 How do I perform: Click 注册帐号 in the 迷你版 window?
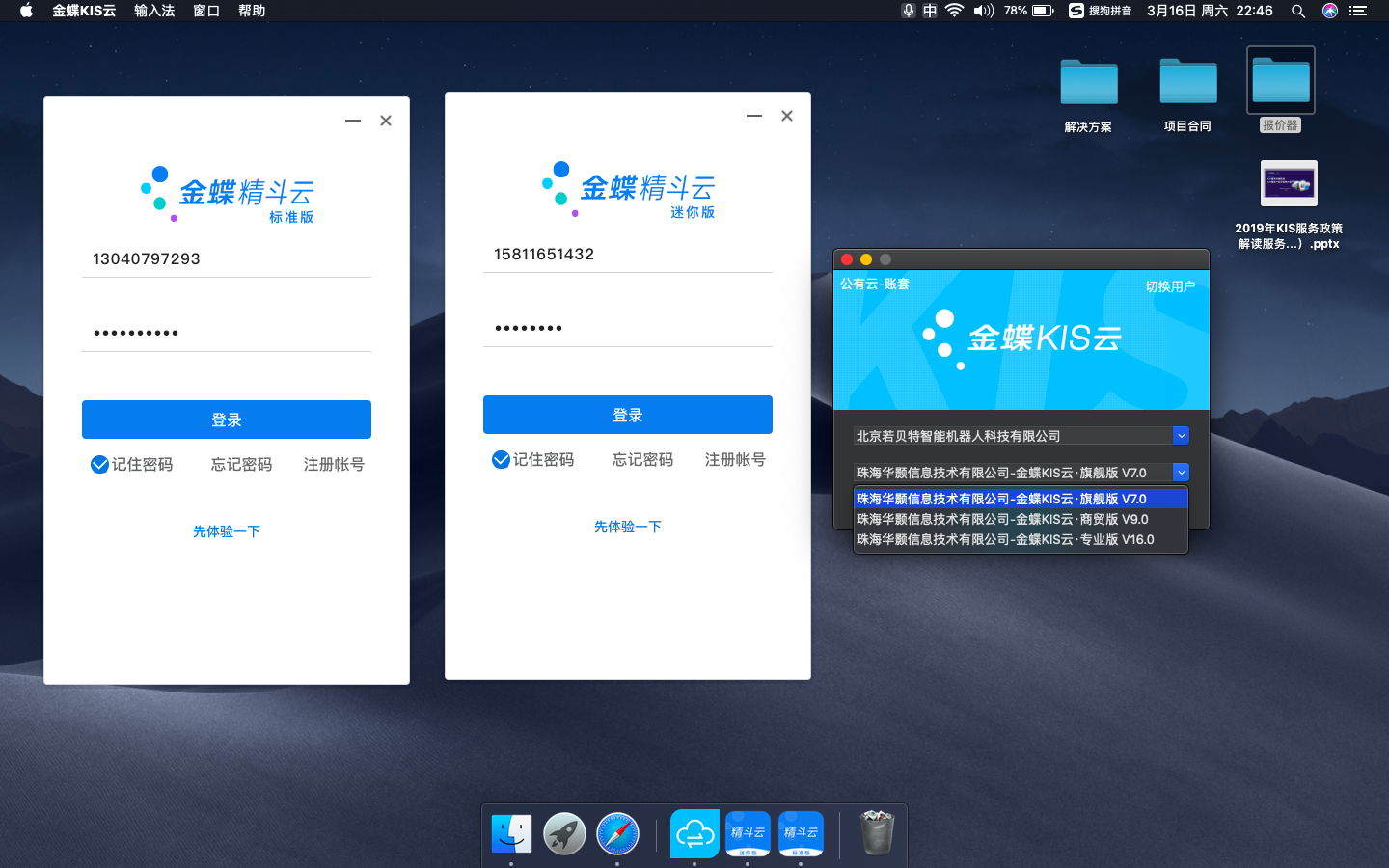(x=735, y=460)
